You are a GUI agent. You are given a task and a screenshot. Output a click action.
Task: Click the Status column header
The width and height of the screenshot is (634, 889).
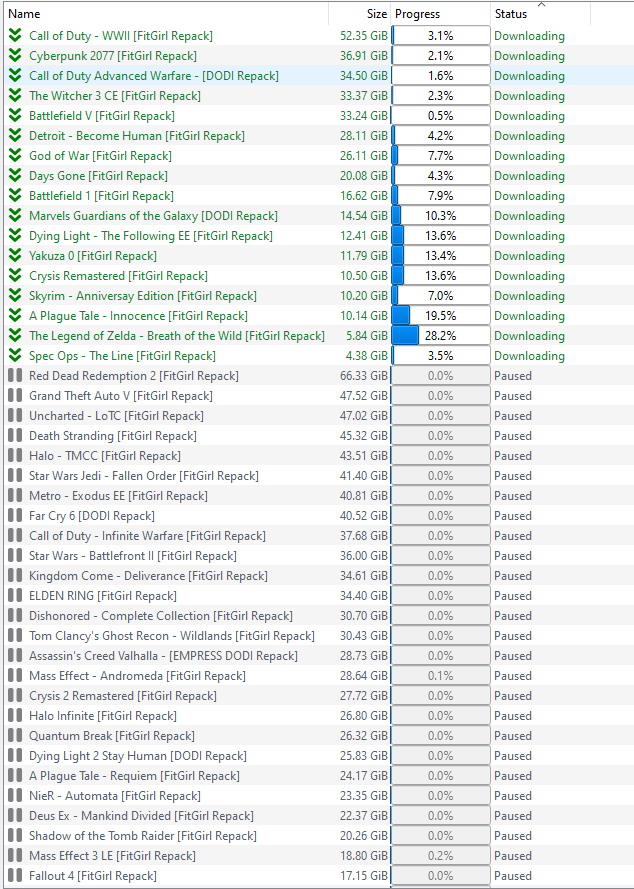[x=540, y=14]
